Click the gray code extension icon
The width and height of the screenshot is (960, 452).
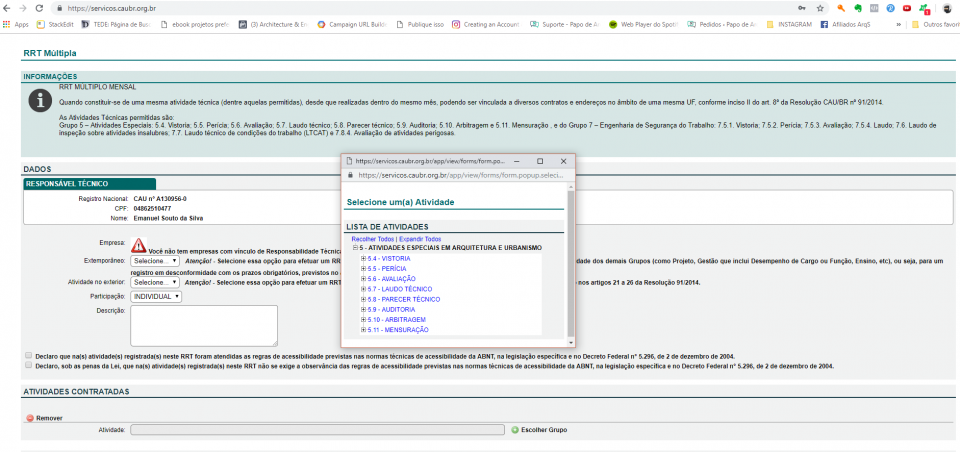[x=874, y=8]
